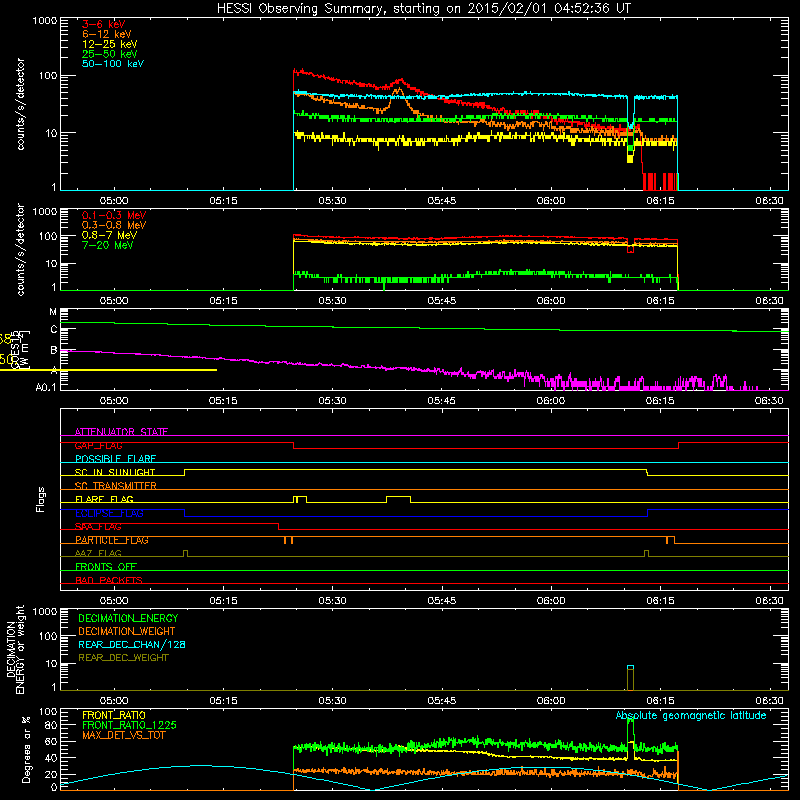Select the MAX_DET_VS_TOT legend label
Screen dimensions: 800x800
[x=124, y=735]
